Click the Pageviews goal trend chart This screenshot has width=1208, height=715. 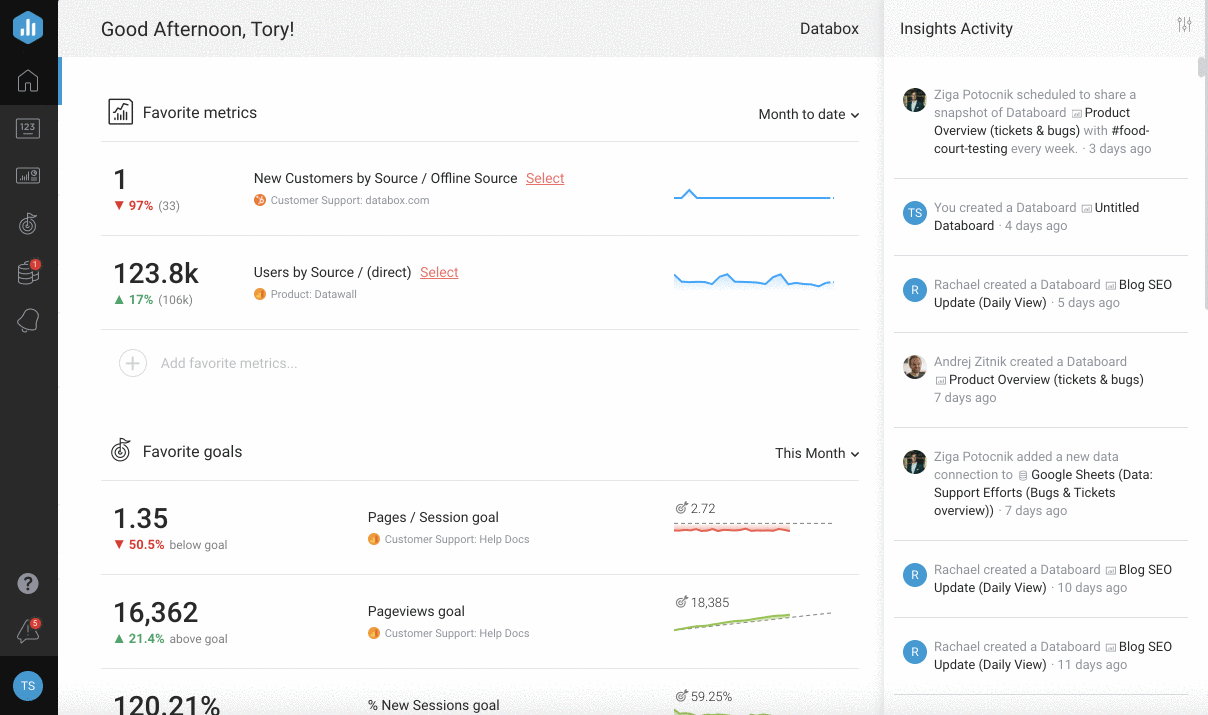(752, 619)
